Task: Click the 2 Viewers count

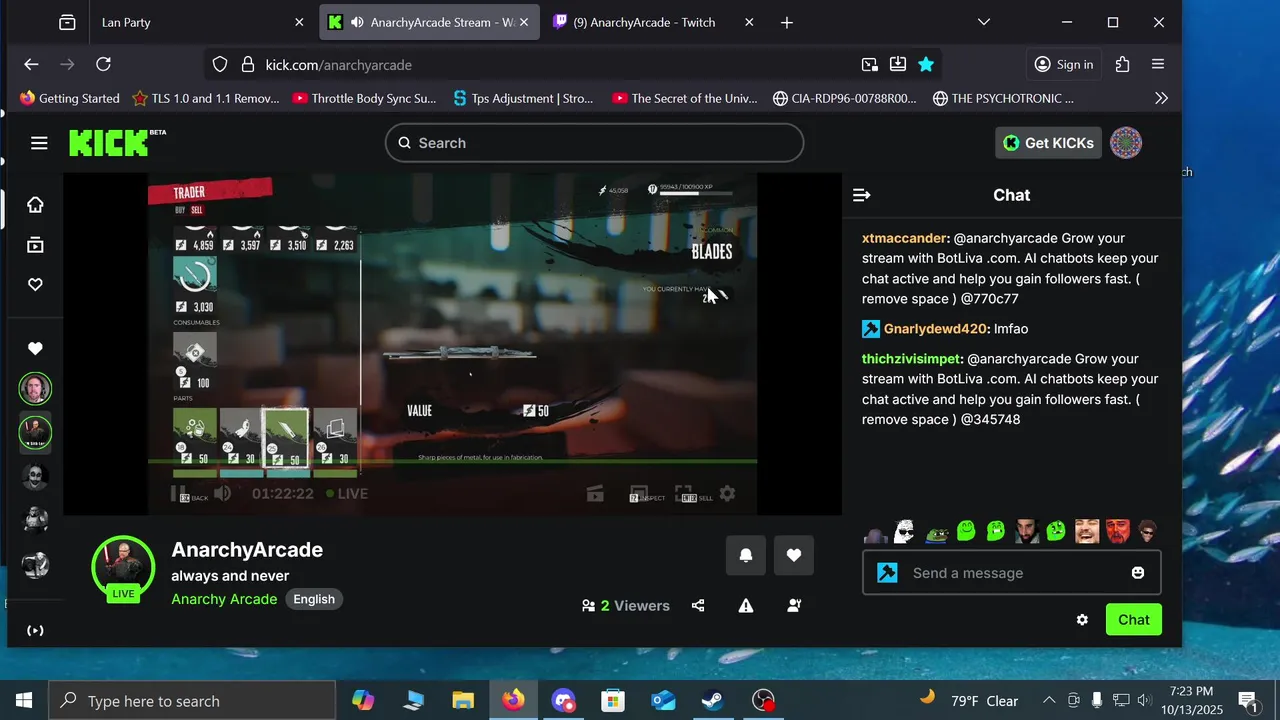Action: click(626, 605)
